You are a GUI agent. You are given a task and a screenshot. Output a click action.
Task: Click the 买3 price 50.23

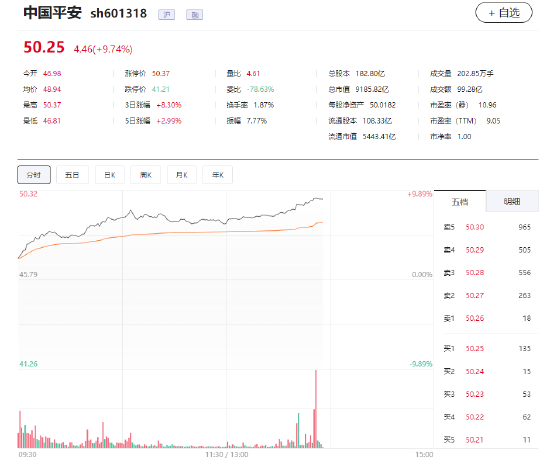click(x=475, y=394)
